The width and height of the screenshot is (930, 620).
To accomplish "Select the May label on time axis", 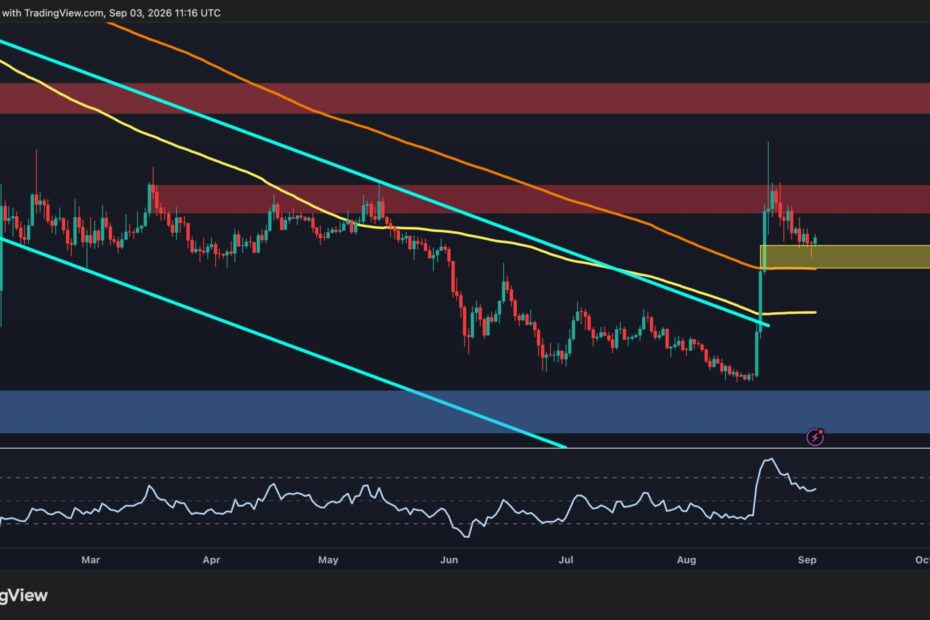I will tap(328, 559).
